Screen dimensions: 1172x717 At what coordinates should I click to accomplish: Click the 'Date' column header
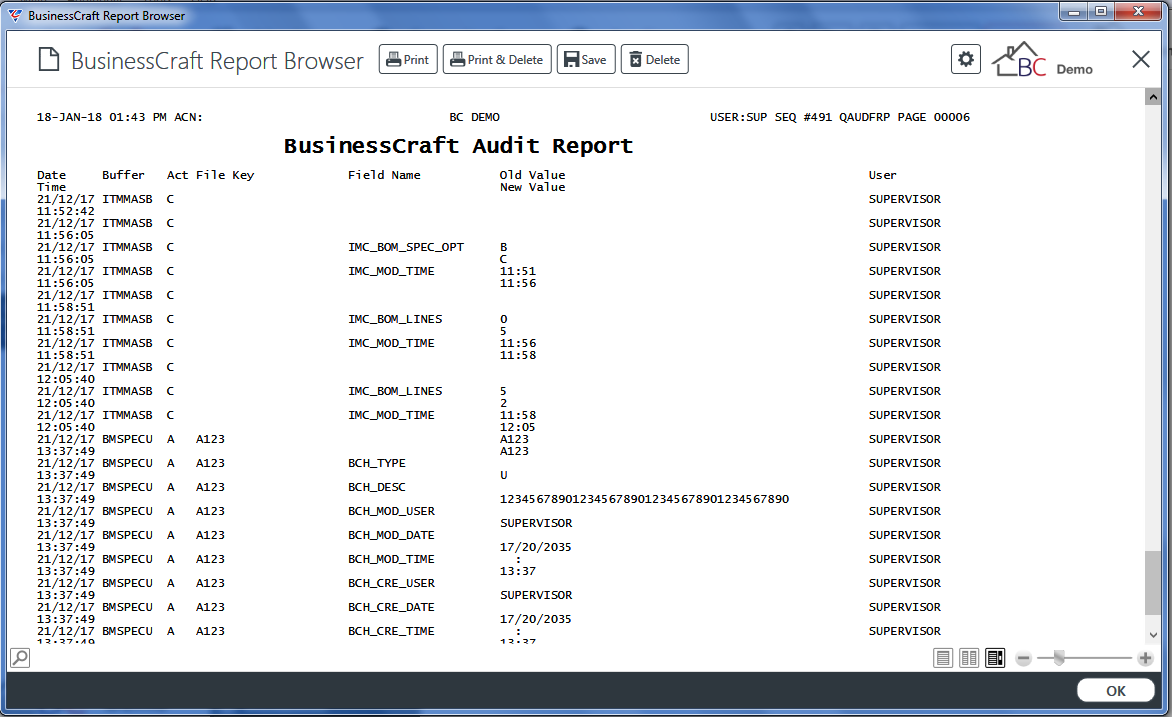click(52, 175)
